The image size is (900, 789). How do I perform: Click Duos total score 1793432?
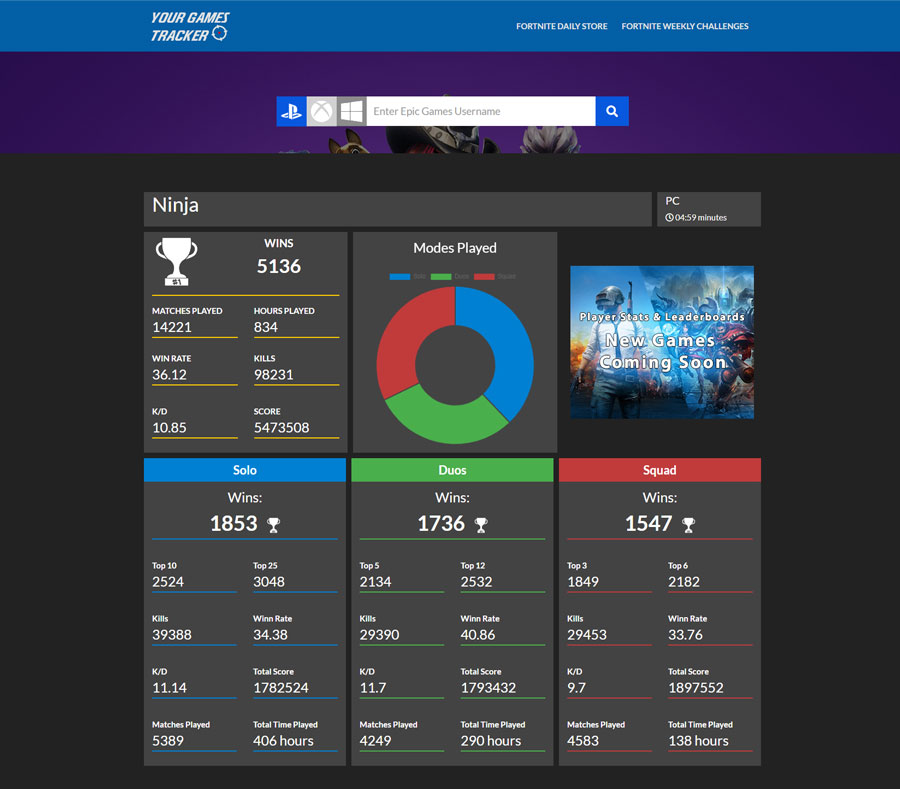click(488, 687)
